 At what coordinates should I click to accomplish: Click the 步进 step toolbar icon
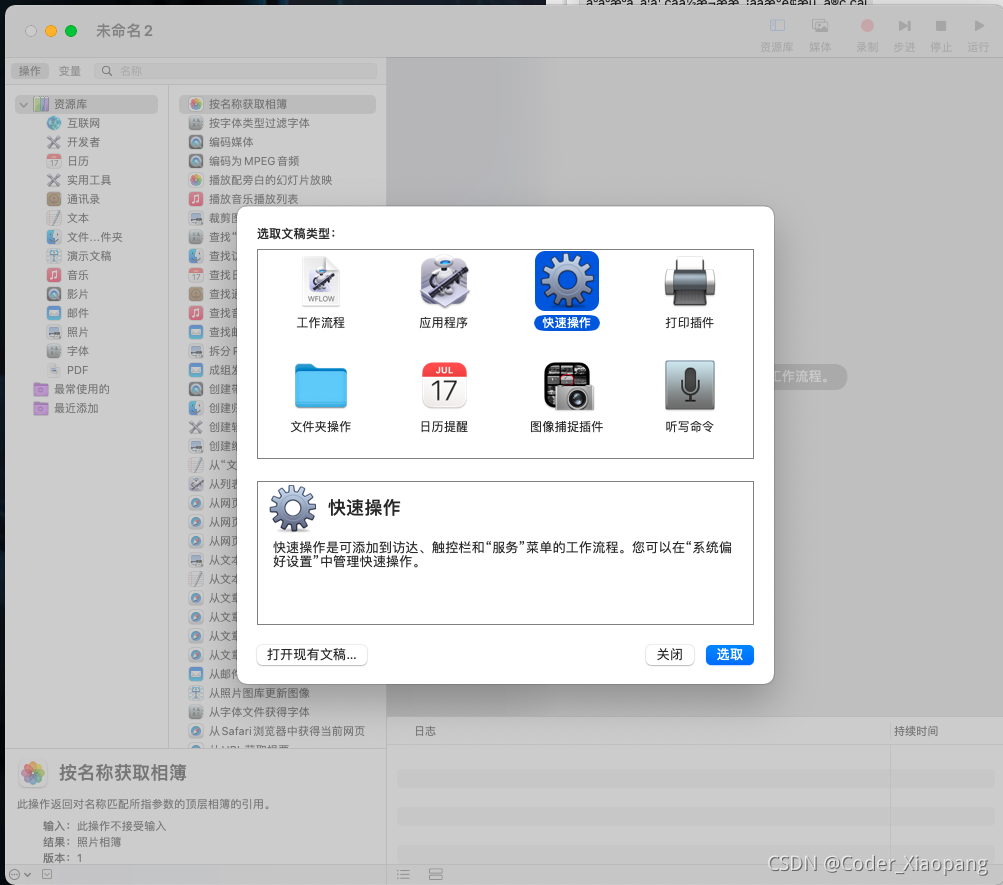(904, 26)
